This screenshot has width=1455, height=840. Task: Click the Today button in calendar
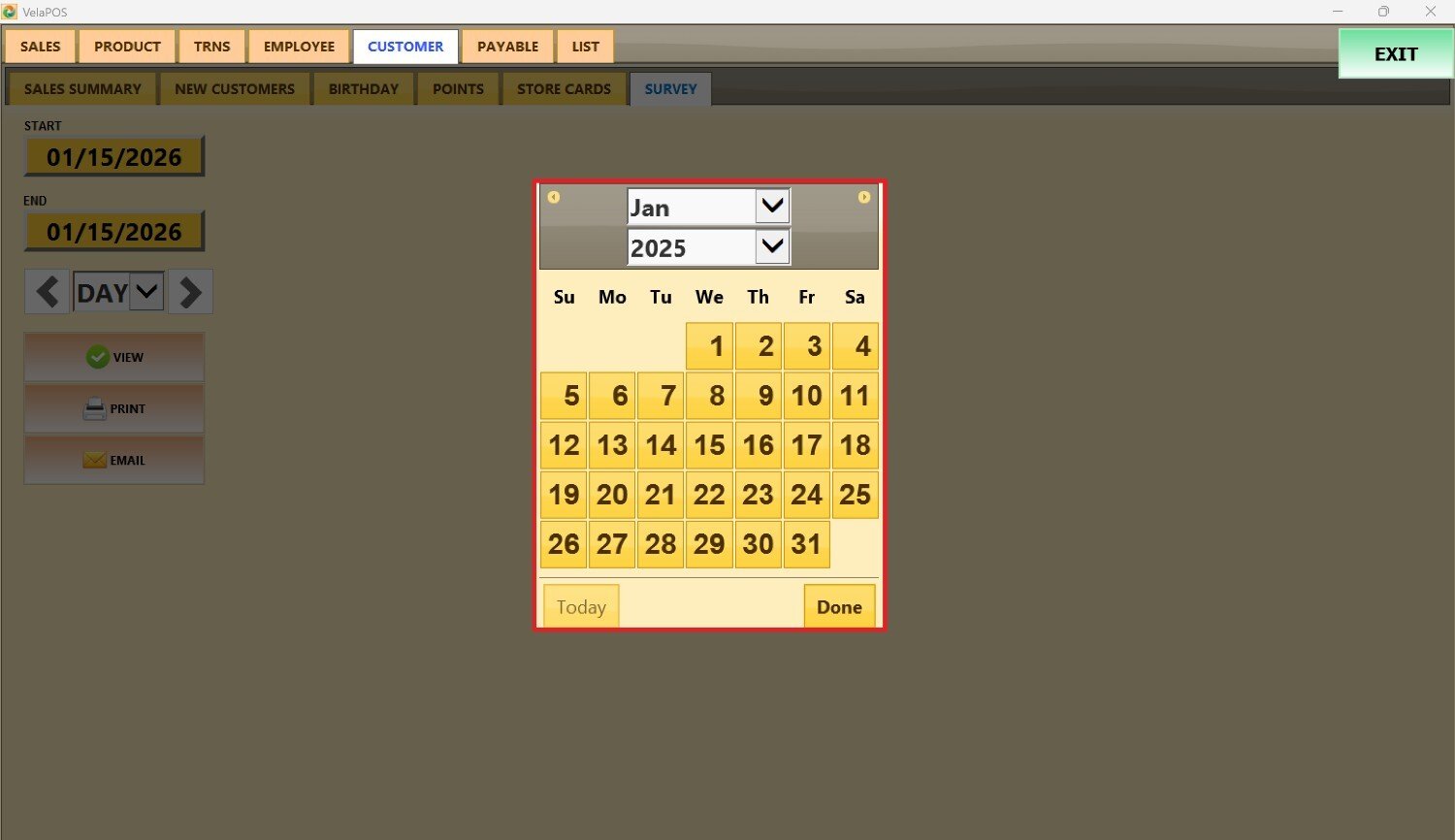pyautogui.click(x=581, y=607)
